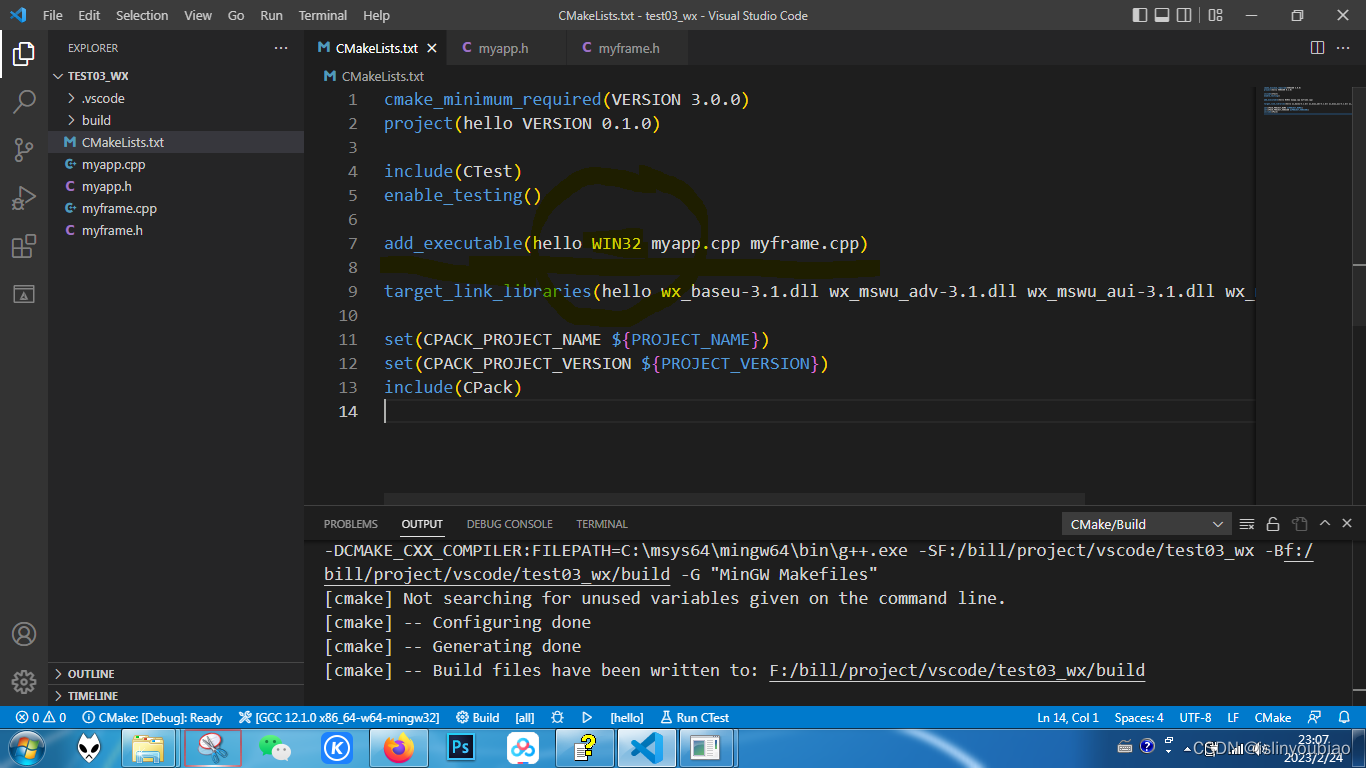Expand the OUTLINE section

[90, 673]
